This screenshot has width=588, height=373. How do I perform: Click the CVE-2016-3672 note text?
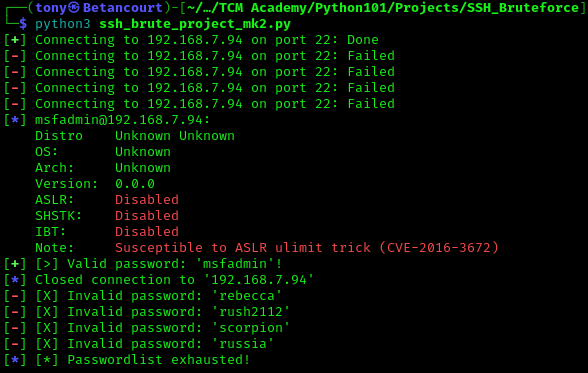(439, 248)
